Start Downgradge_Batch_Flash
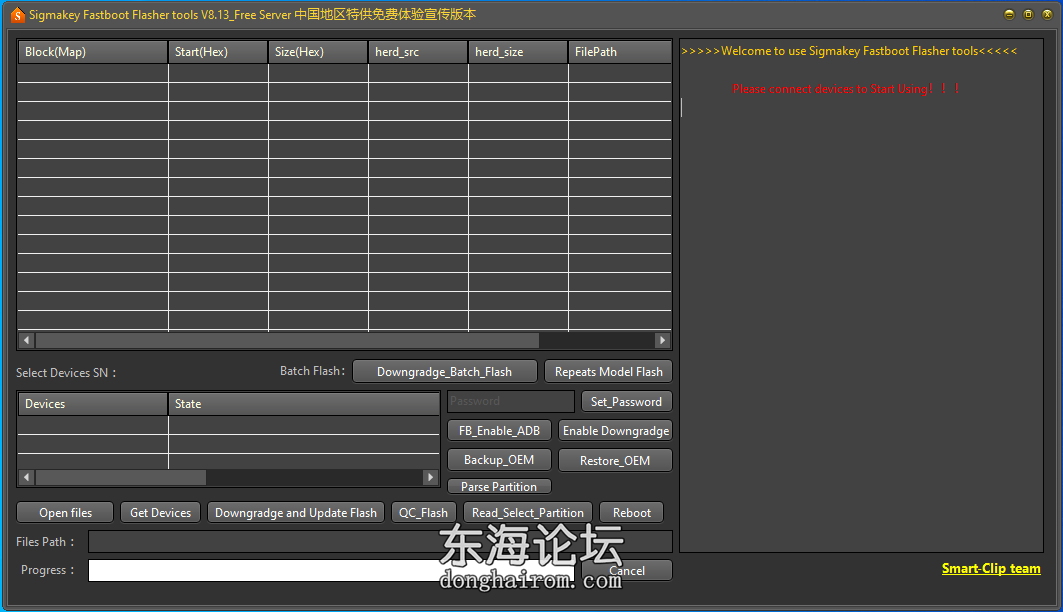The height and width of the screenshot is (612, 1063). 445,371
